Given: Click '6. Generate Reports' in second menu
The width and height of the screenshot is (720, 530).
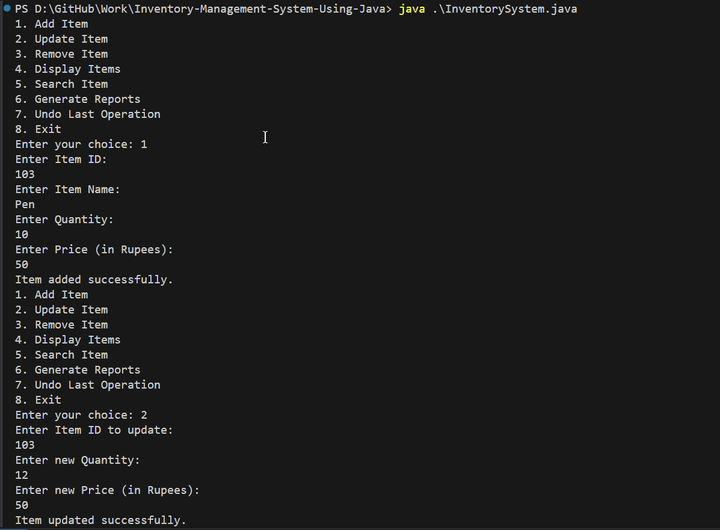Looking at the screenshot, I should (78, 370).
